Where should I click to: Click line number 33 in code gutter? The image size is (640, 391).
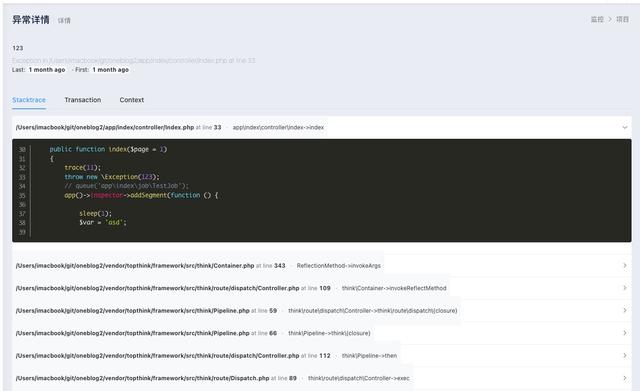(22, 177)
